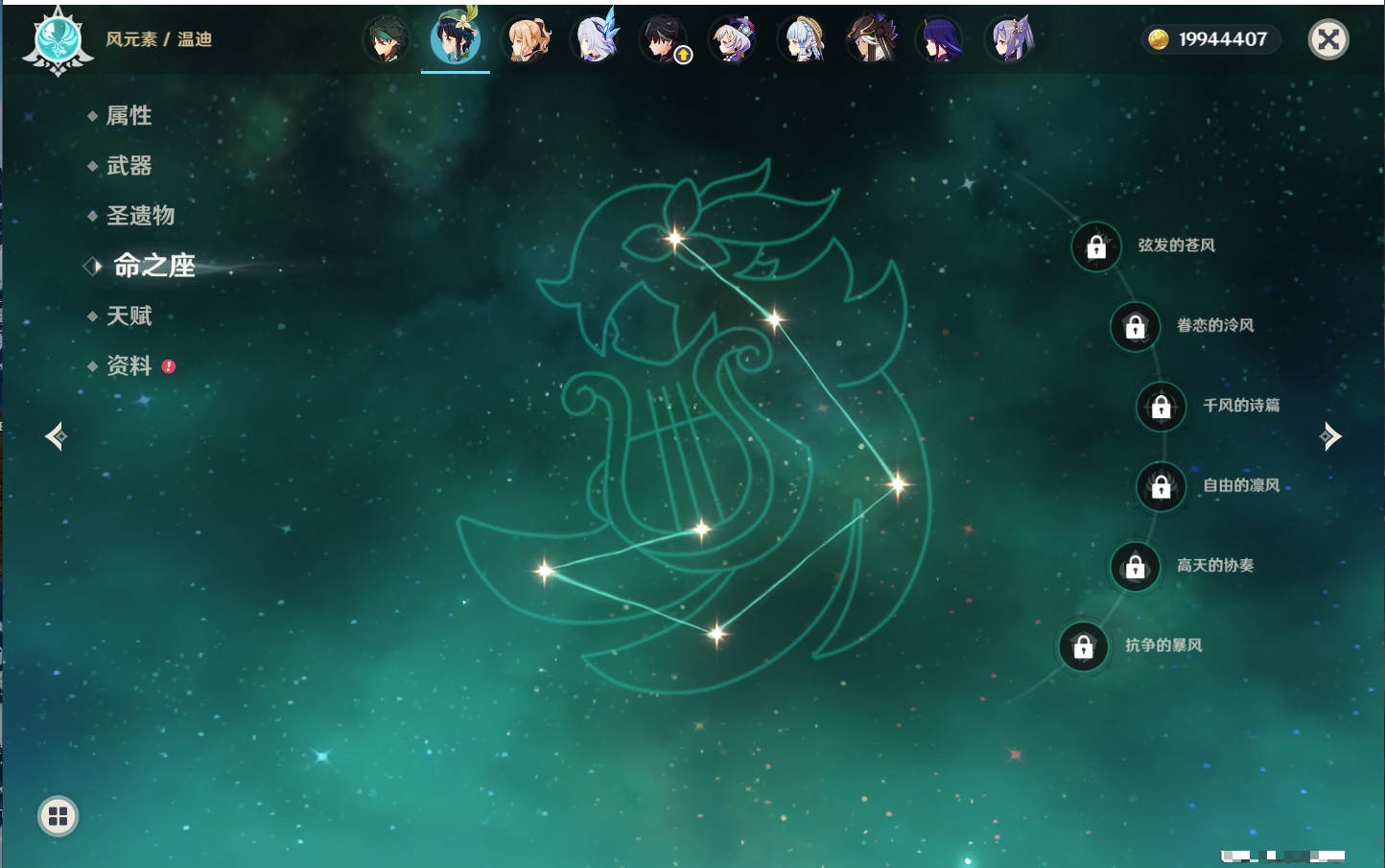Open the four-square grid button at bottom-left

click(x=58, y=816)
